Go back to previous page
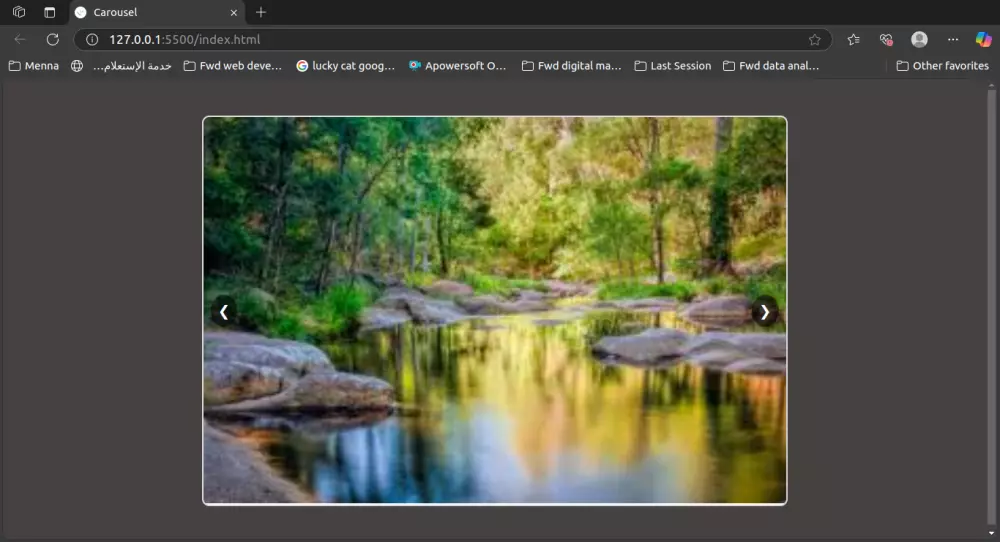Screen dimensions: 1000x542 (20, 40)
